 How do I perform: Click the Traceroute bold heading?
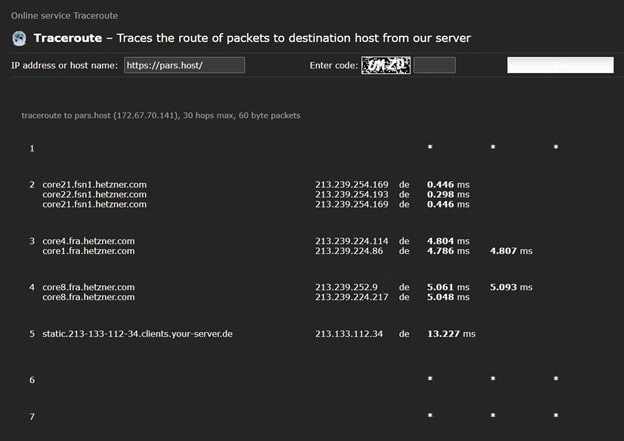tap(69, 38)
